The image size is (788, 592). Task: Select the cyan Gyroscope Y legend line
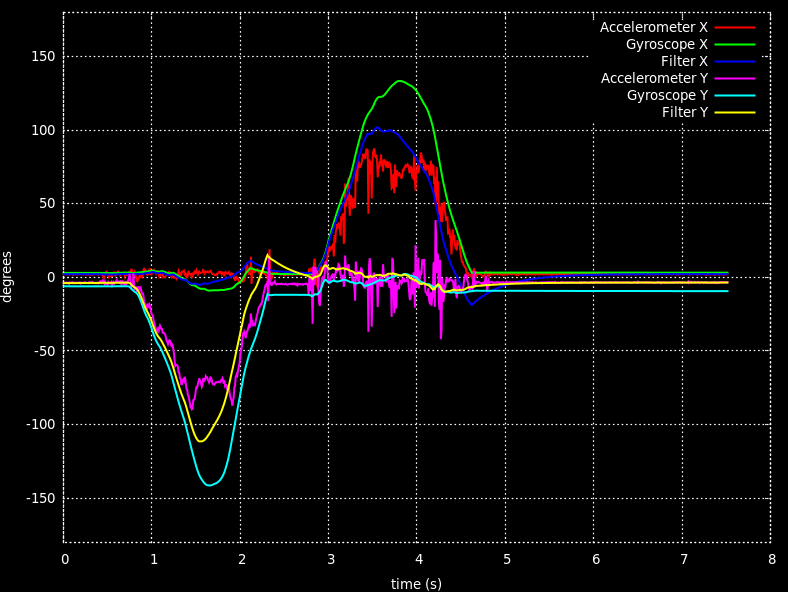point(735,95)
